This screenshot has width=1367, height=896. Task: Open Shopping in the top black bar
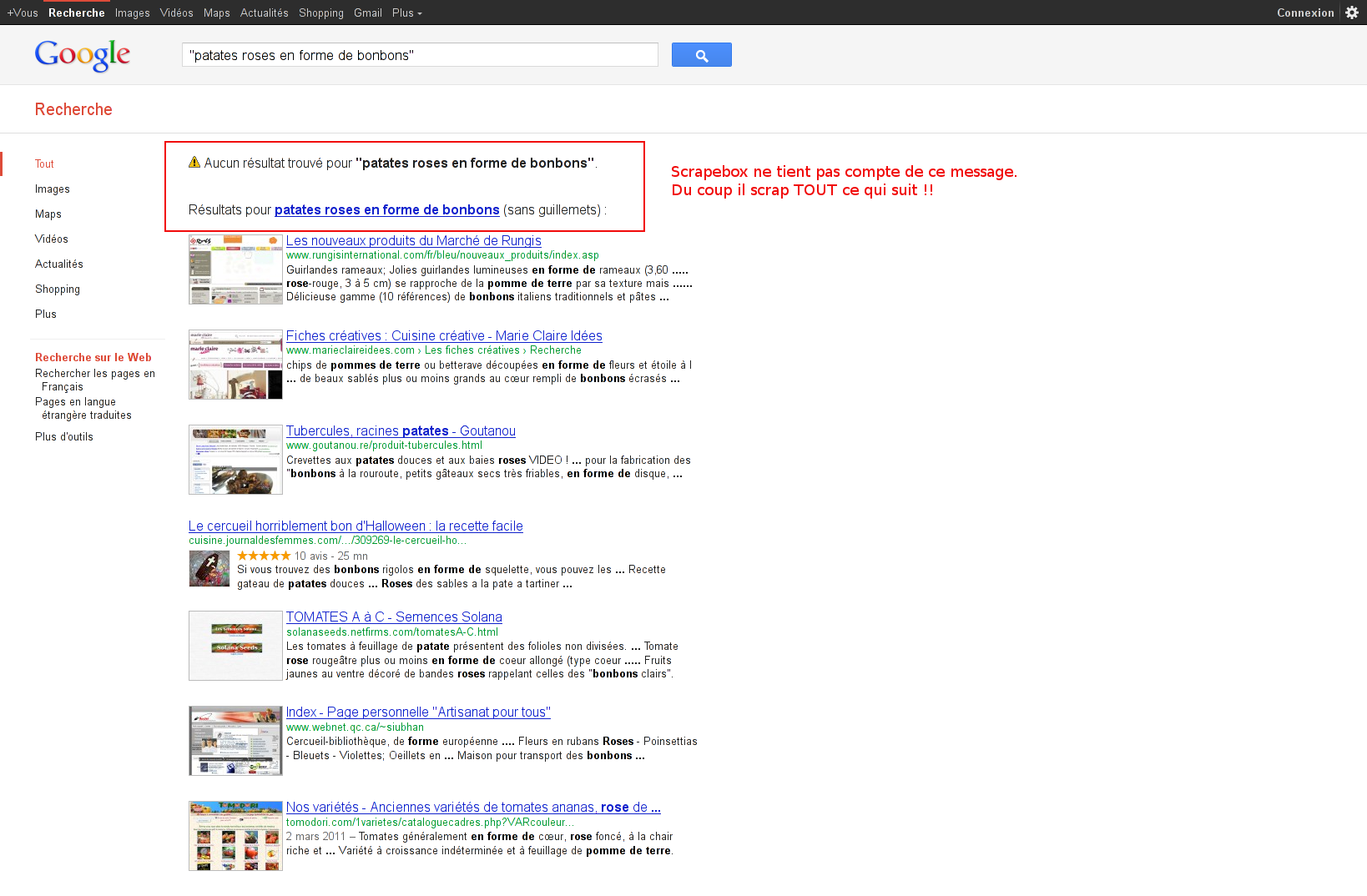tap(321, 13)
